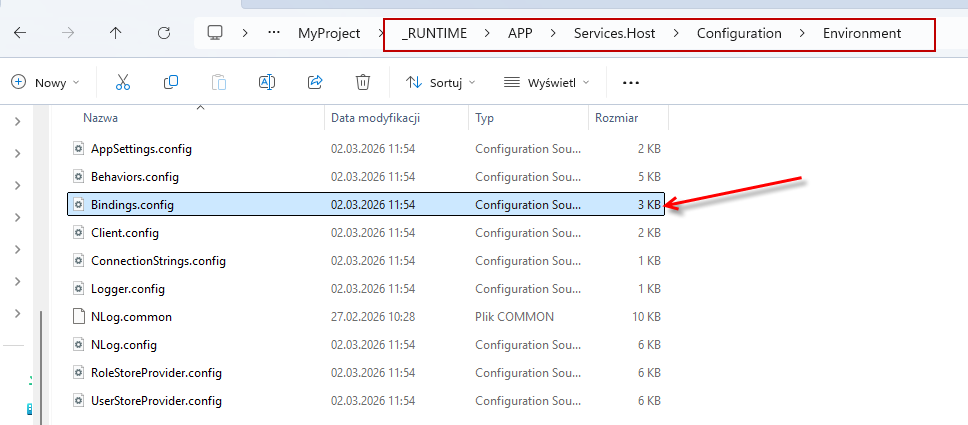Click the 5 KB size cell
The width and height of the screenshot is (968, 425).
click(649, 177)
